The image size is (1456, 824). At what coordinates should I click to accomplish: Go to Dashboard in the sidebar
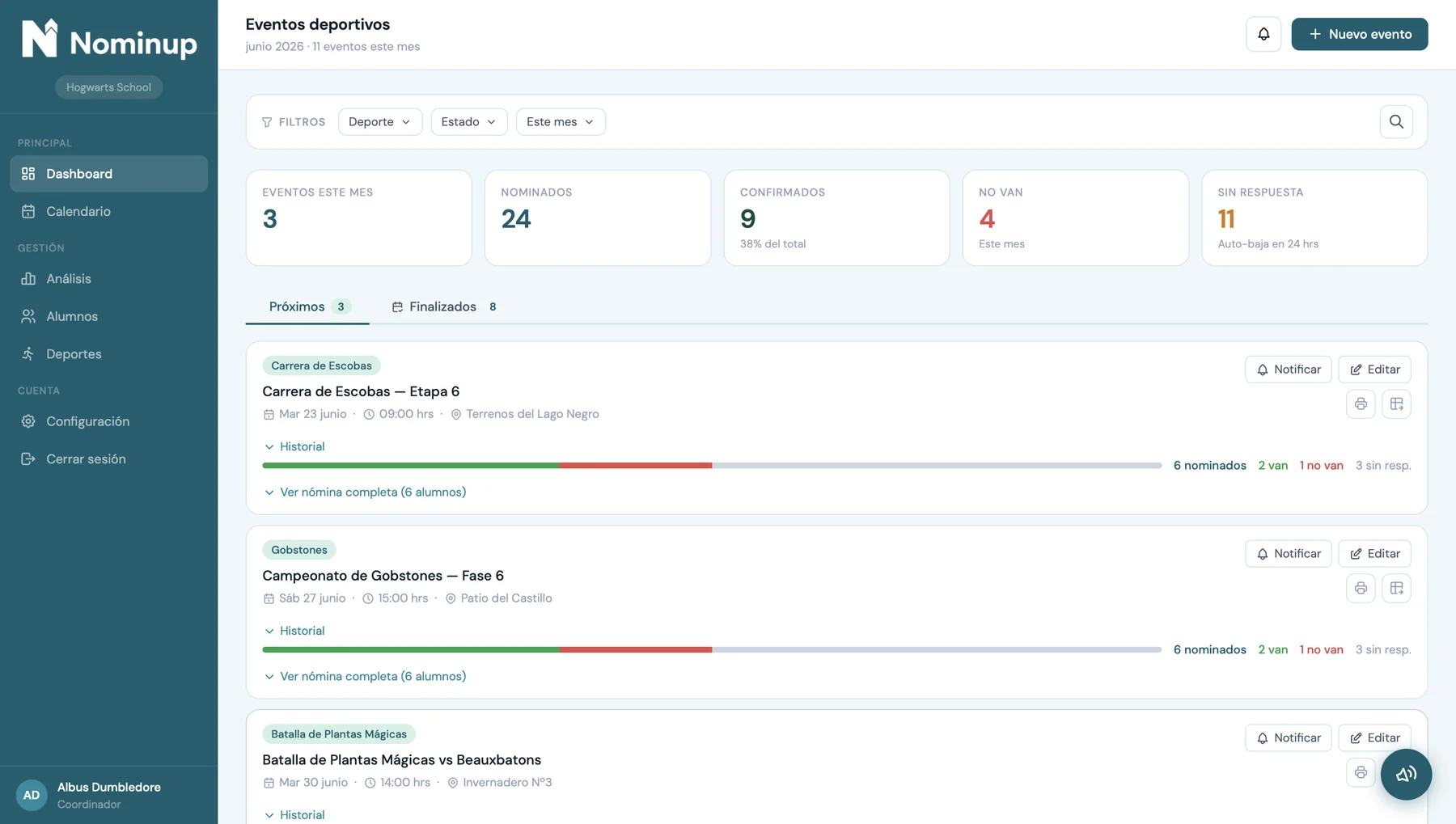tap(109, 174)
